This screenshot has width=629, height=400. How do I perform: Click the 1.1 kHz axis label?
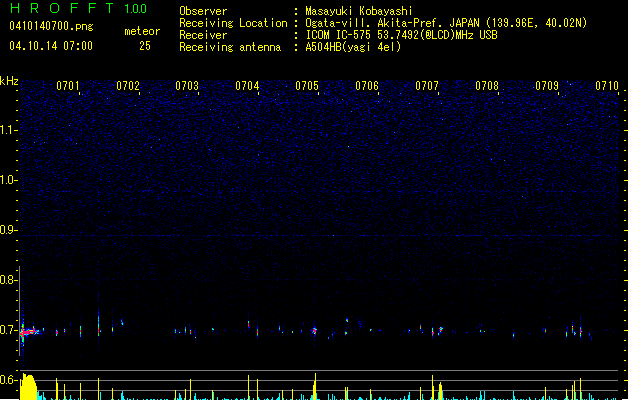(8, 130)
